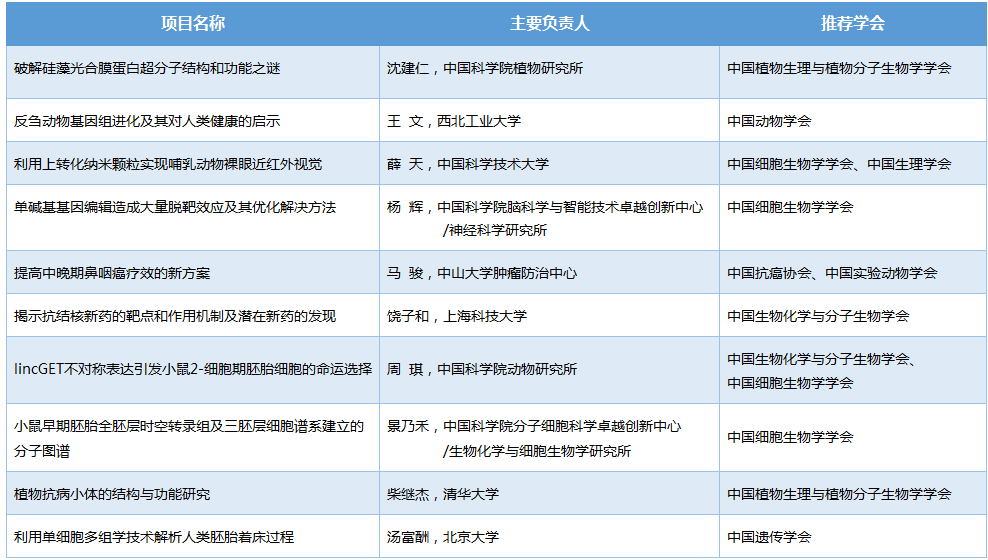Click person cell 薛天，中国科学技术大学
This screenshot has width=988, height=560.
[x=468, y=164]
